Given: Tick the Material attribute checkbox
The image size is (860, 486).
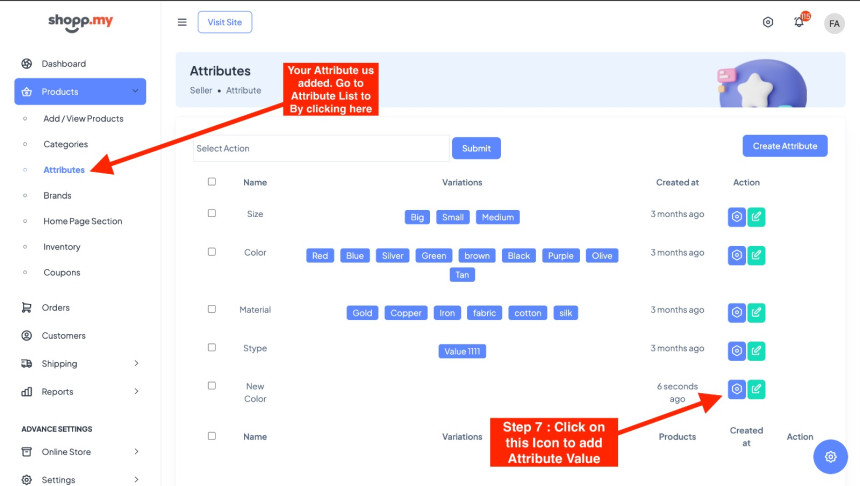Looking at the screenshot, I should click(x=212, y=309).
